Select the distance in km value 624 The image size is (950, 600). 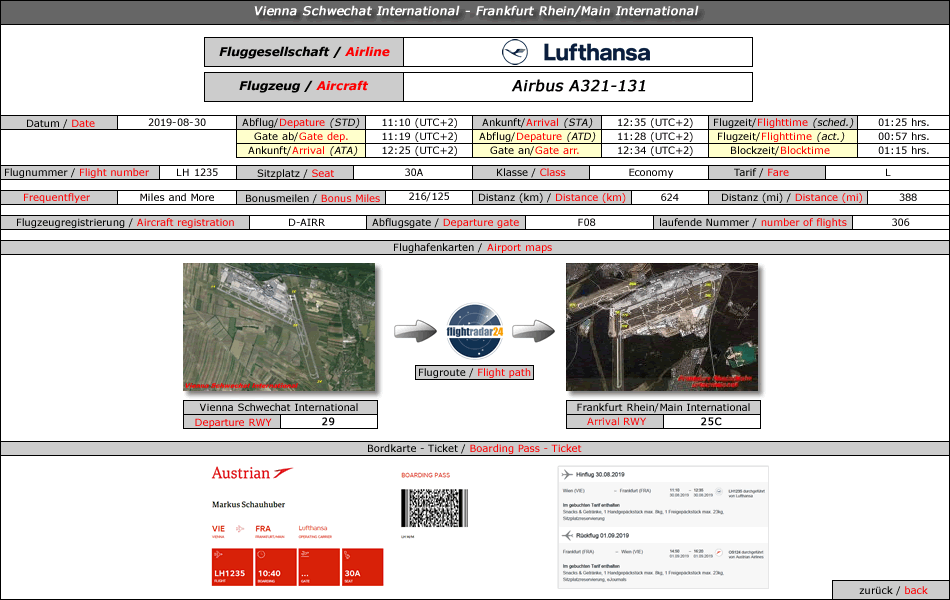(x=669, y=198)
